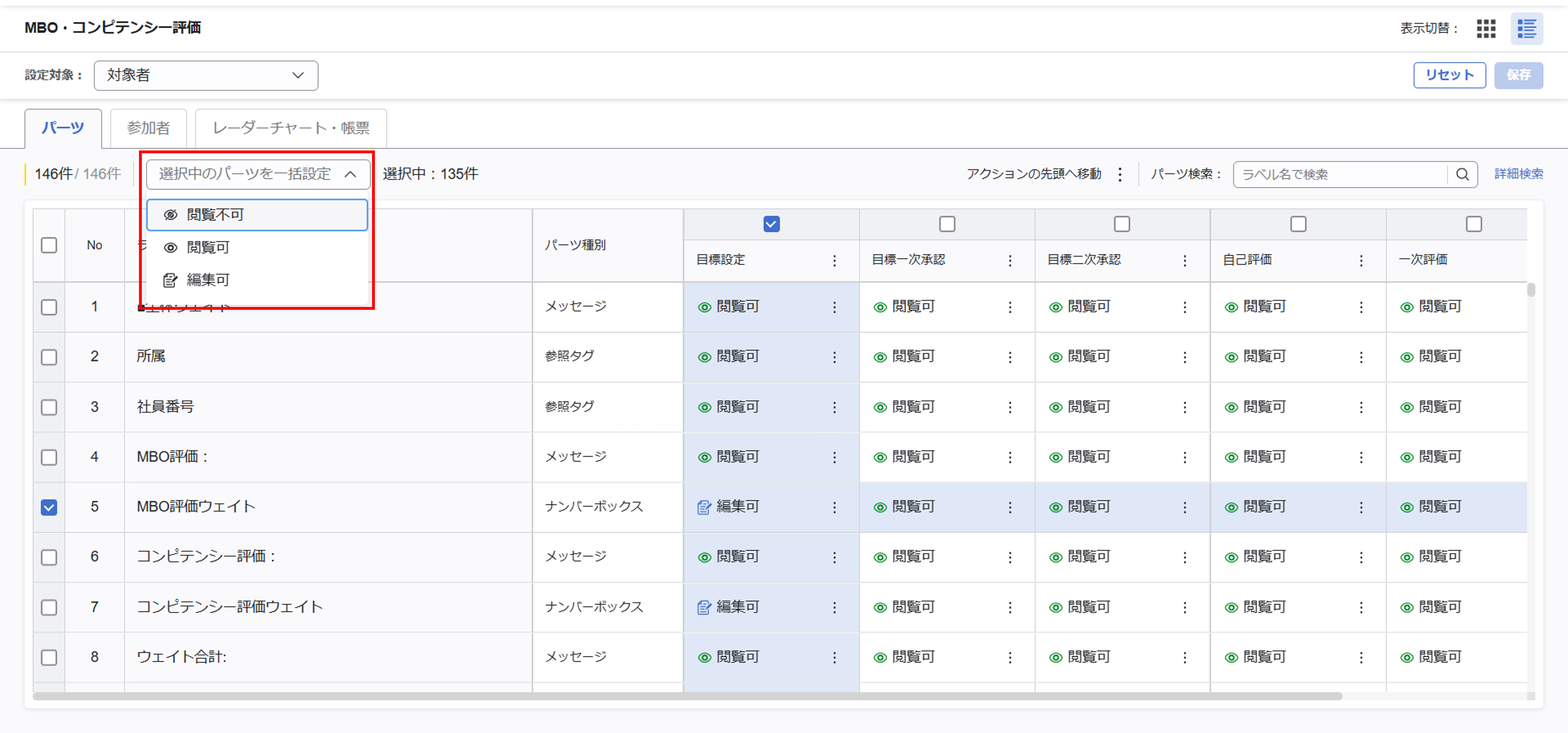1568x733 pixels.
Task: Open the レーダーチャート・帳票 tab
Action: [291, 128]
